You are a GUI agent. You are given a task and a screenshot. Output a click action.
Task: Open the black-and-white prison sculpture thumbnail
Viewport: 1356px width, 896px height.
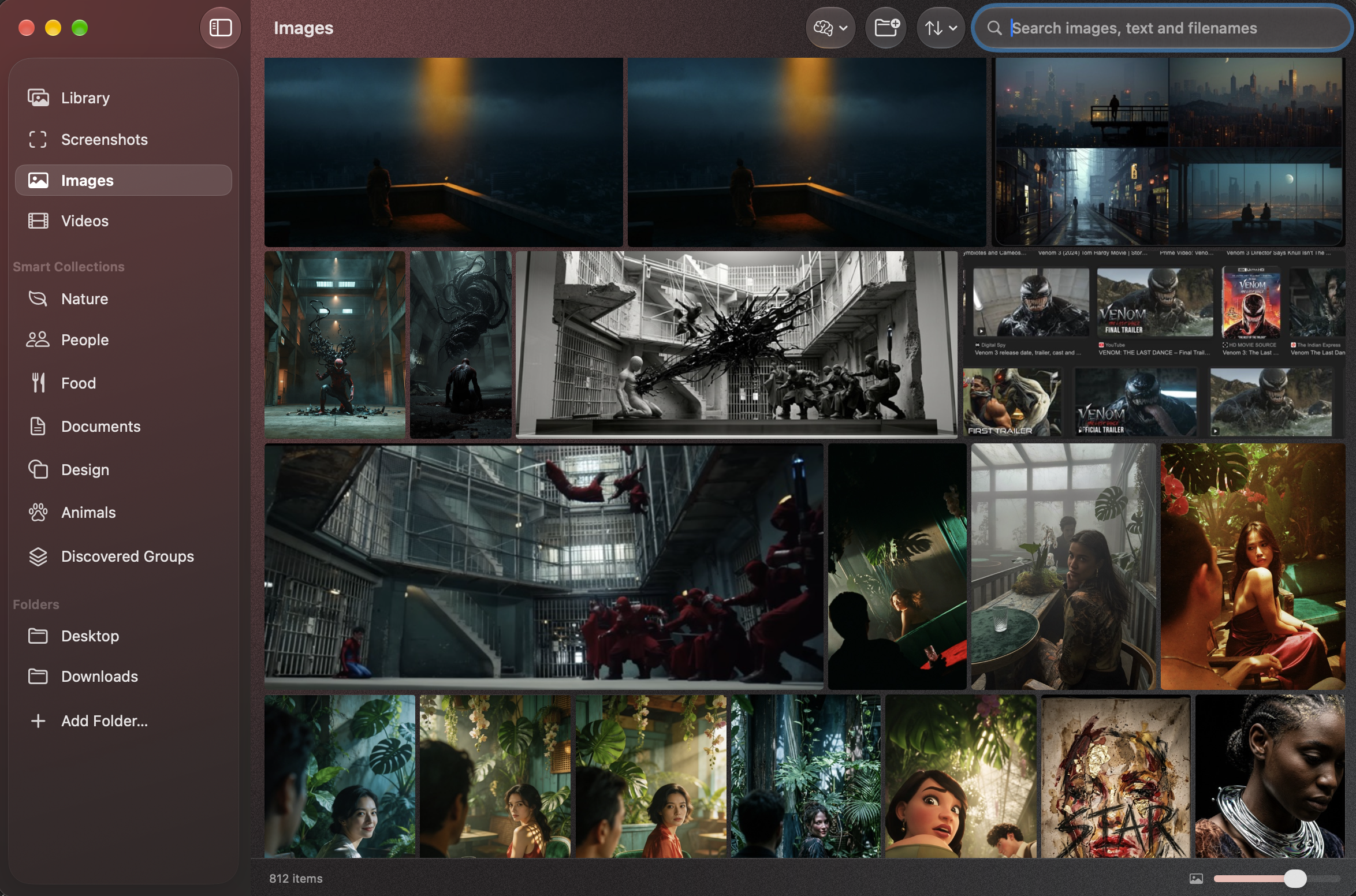point(736,344)
